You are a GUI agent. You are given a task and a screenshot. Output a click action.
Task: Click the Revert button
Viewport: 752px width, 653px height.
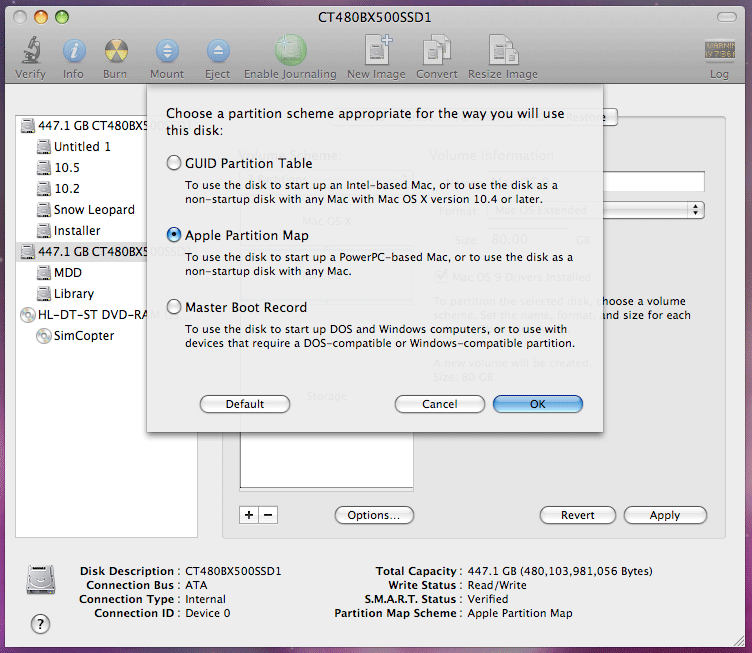click(x=578, y=515)
